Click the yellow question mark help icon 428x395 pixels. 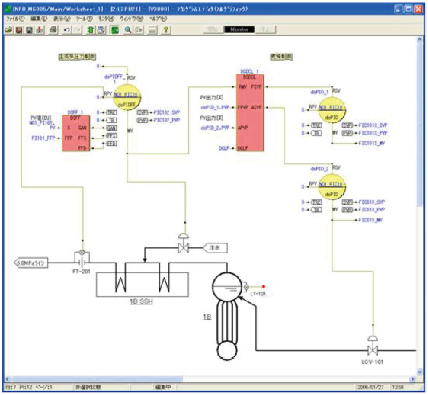(x=165, y=30)
